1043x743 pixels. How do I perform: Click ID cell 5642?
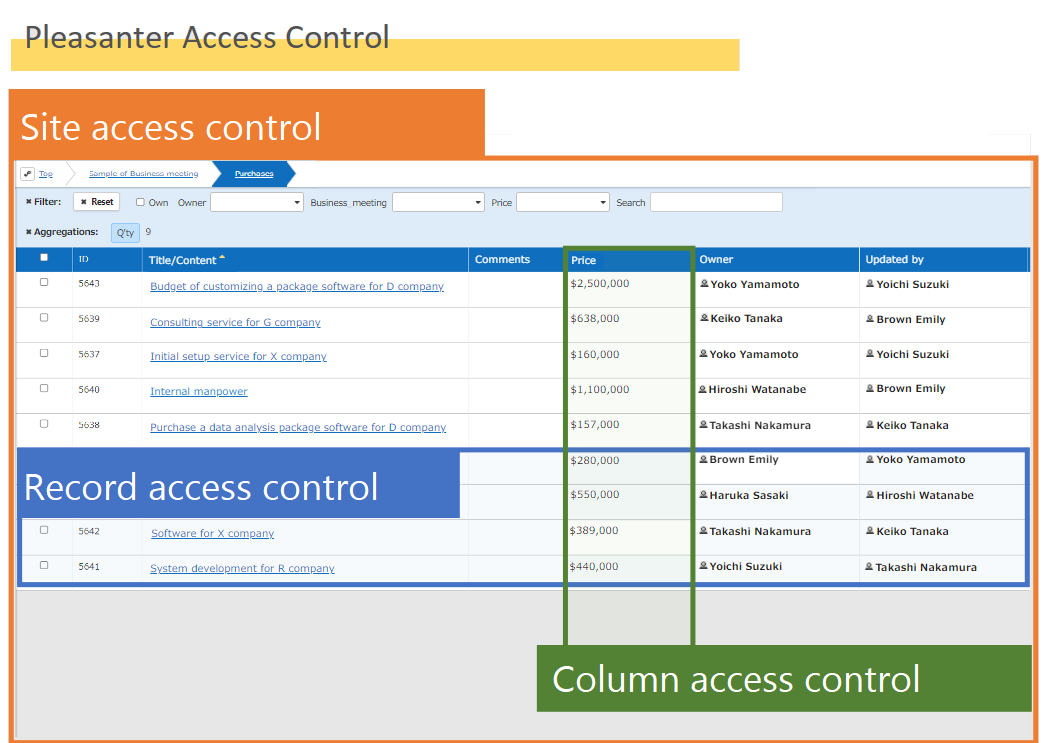pyautogui.click(x=89, y=531)
